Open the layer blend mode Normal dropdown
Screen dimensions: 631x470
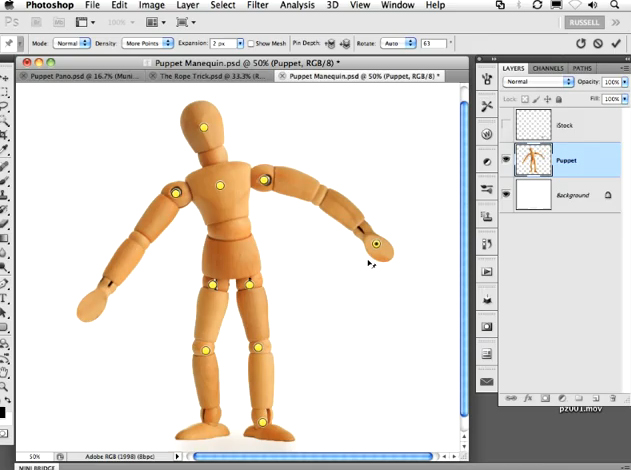539,81
